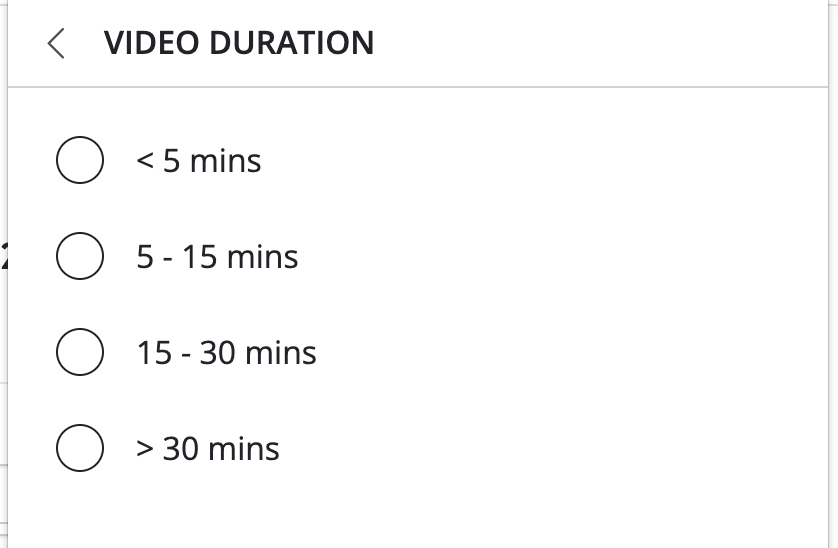Select the '15 - 30 mins' radio button
Image resolution: width=838 pixels, height=548 pixels.
[80, 353]
